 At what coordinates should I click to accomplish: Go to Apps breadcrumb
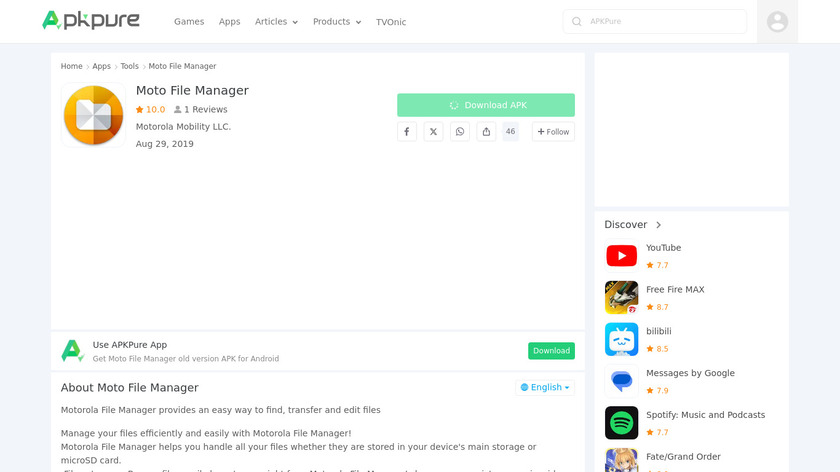(101, 66)
